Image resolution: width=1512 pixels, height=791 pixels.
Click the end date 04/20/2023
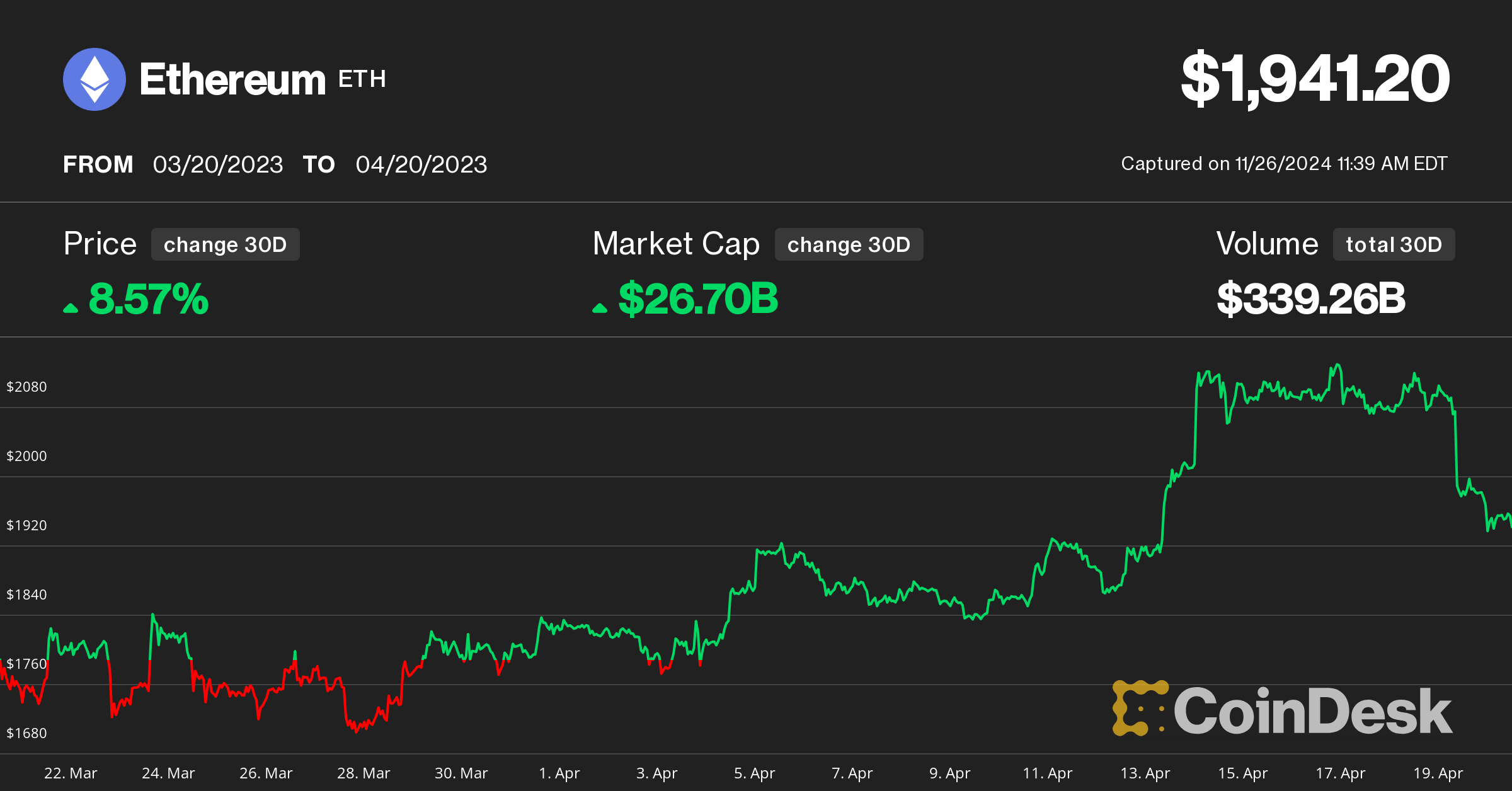(421, 164)
